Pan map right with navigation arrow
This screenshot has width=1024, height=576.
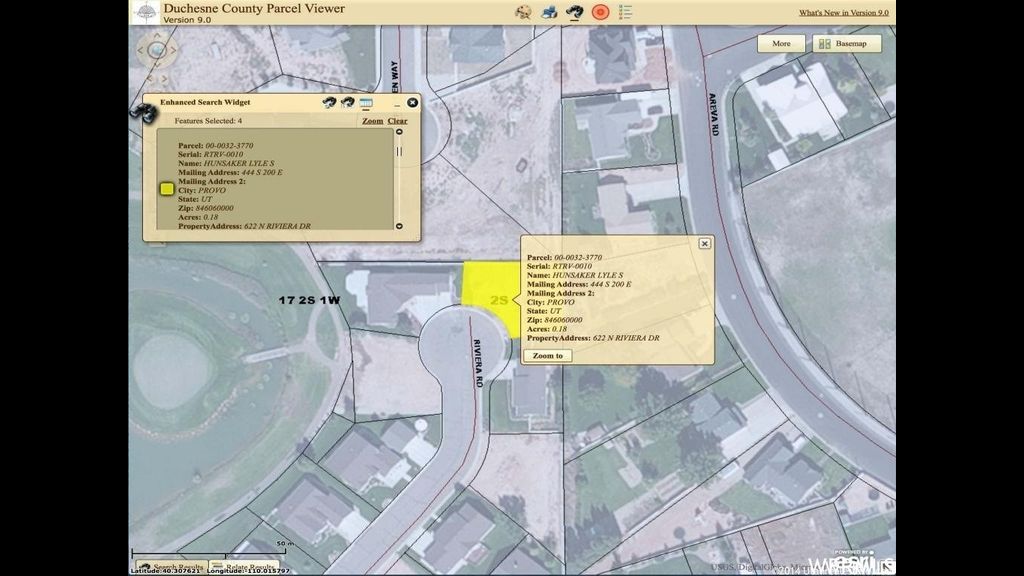173,50
